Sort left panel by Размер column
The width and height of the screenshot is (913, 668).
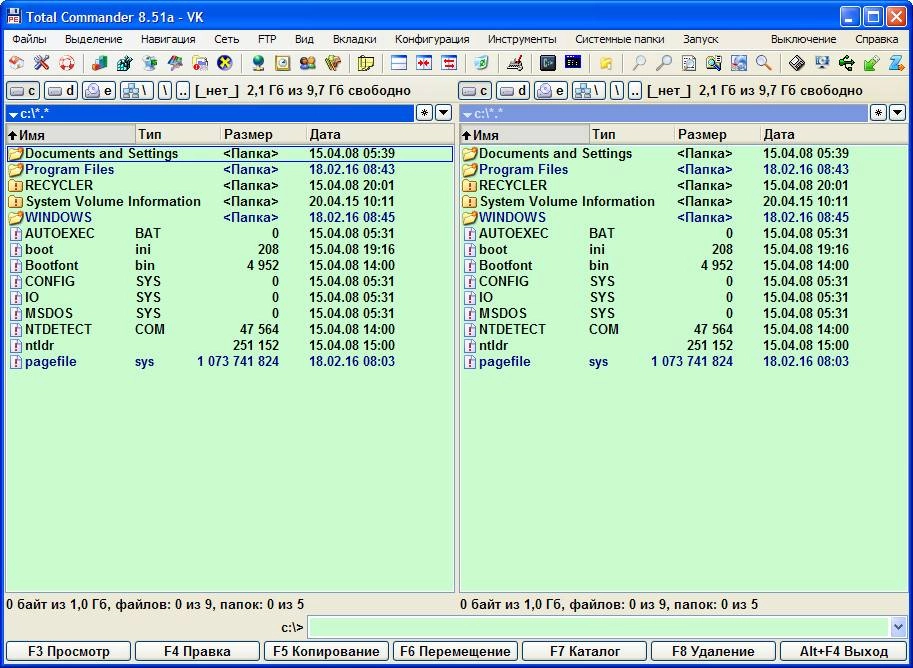click(264, 135)
